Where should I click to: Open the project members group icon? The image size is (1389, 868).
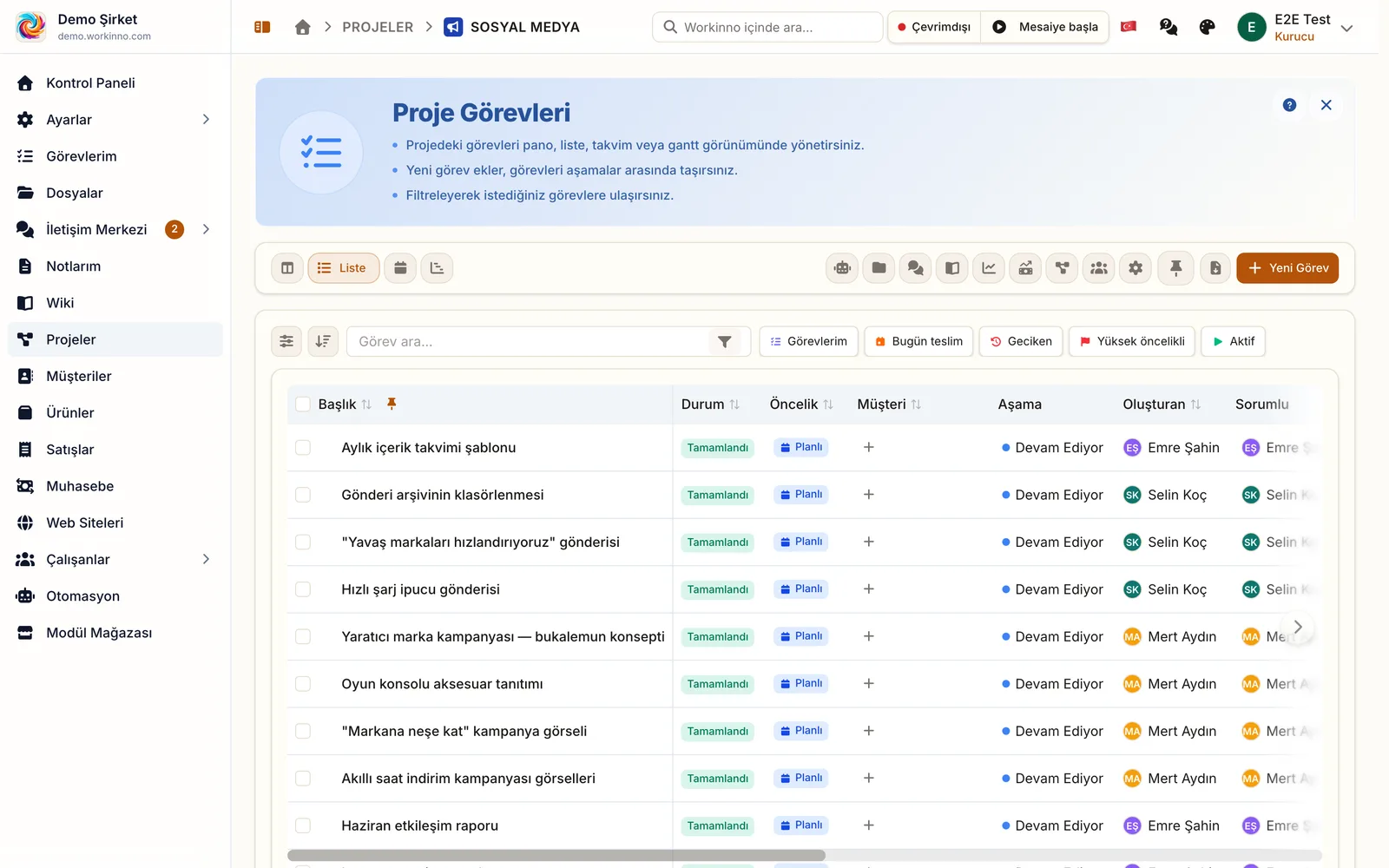[x=1099, y=268]
